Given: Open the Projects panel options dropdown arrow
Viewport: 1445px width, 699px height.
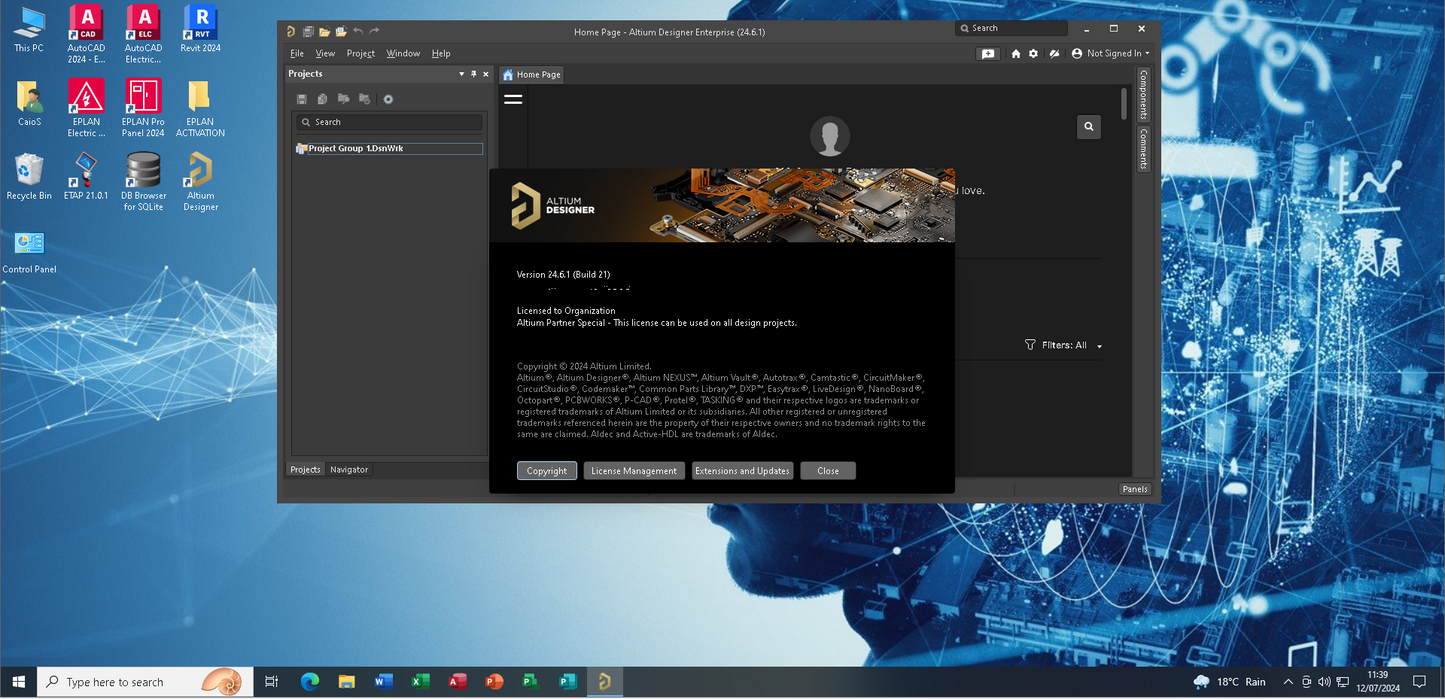Looking at the screenshot, I should [462, 74].
